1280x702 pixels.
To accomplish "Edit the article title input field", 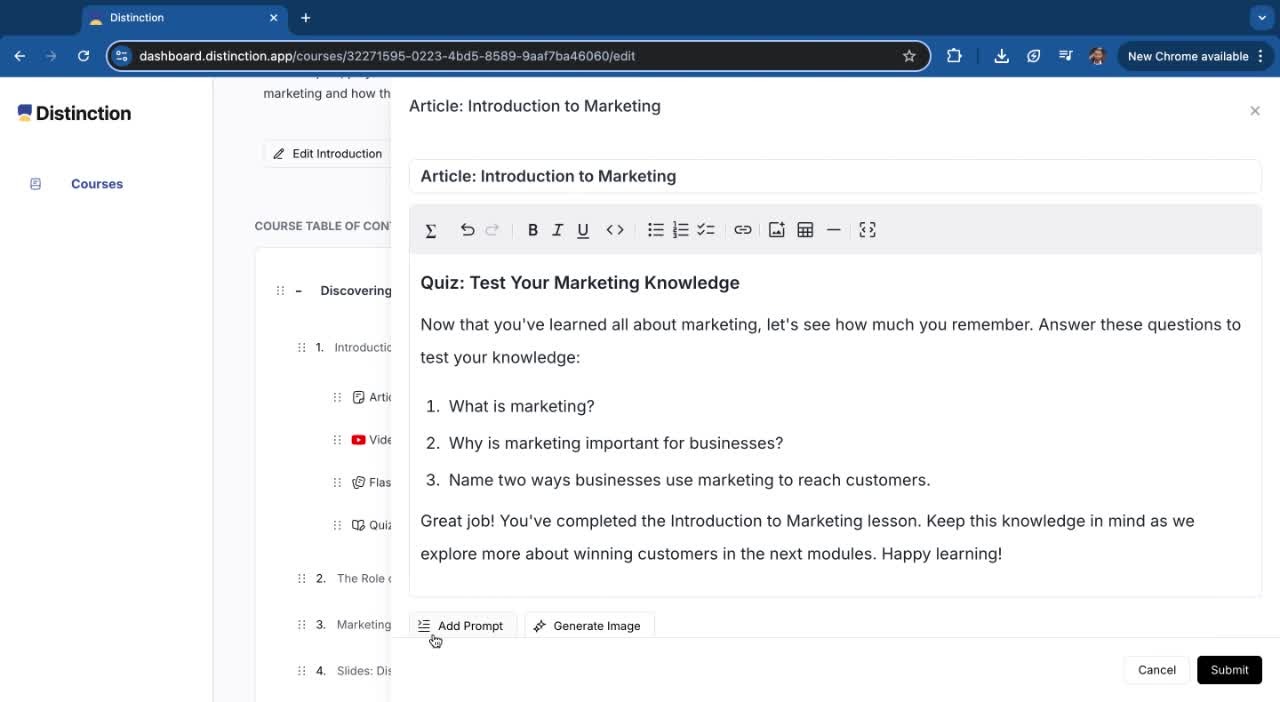I will [834, 176].
